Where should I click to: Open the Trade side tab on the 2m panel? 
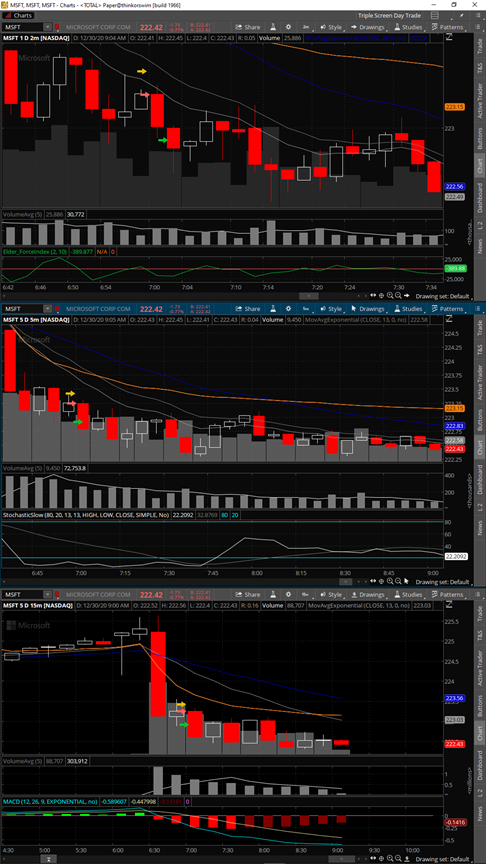(478, 45)
